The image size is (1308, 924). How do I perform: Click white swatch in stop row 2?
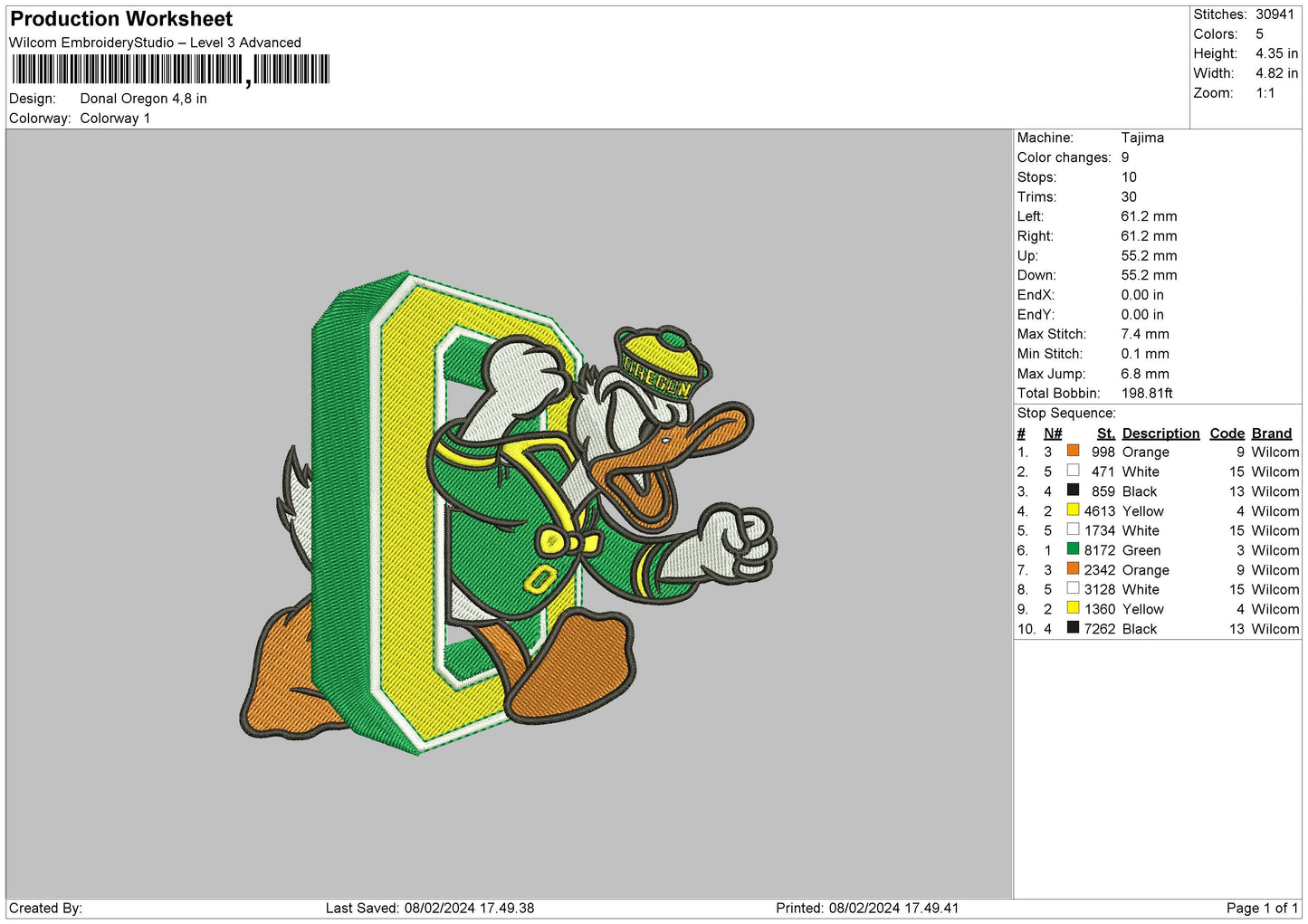coord(1073,471)
